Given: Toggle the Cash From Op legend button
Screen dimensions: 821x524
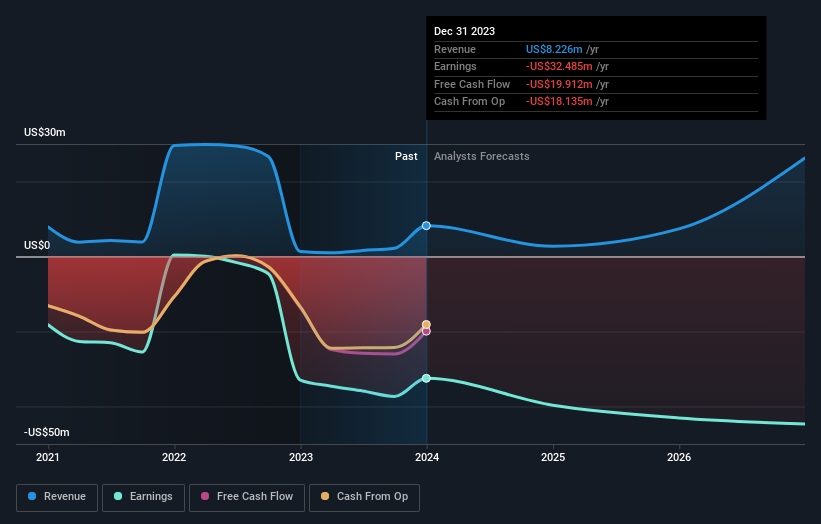Looking at the screenshot, I should pyautogui.click(x=364, y=497).
